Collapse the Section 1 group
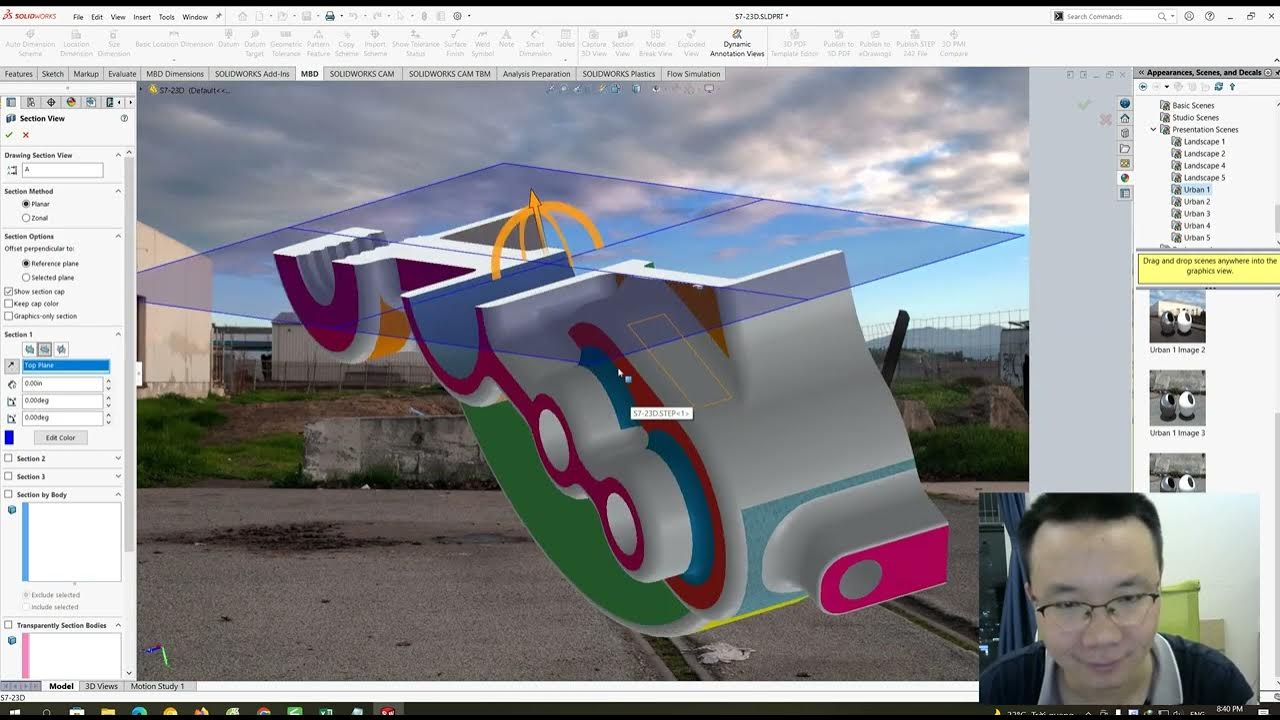Screen dimensions: 1280x720 (x=118, y=334)
